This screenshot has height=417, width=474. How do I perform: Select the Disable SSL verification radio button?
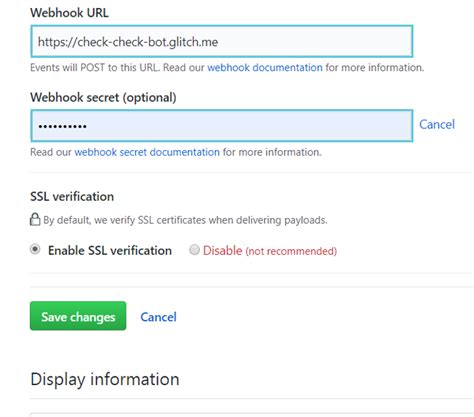194,250
